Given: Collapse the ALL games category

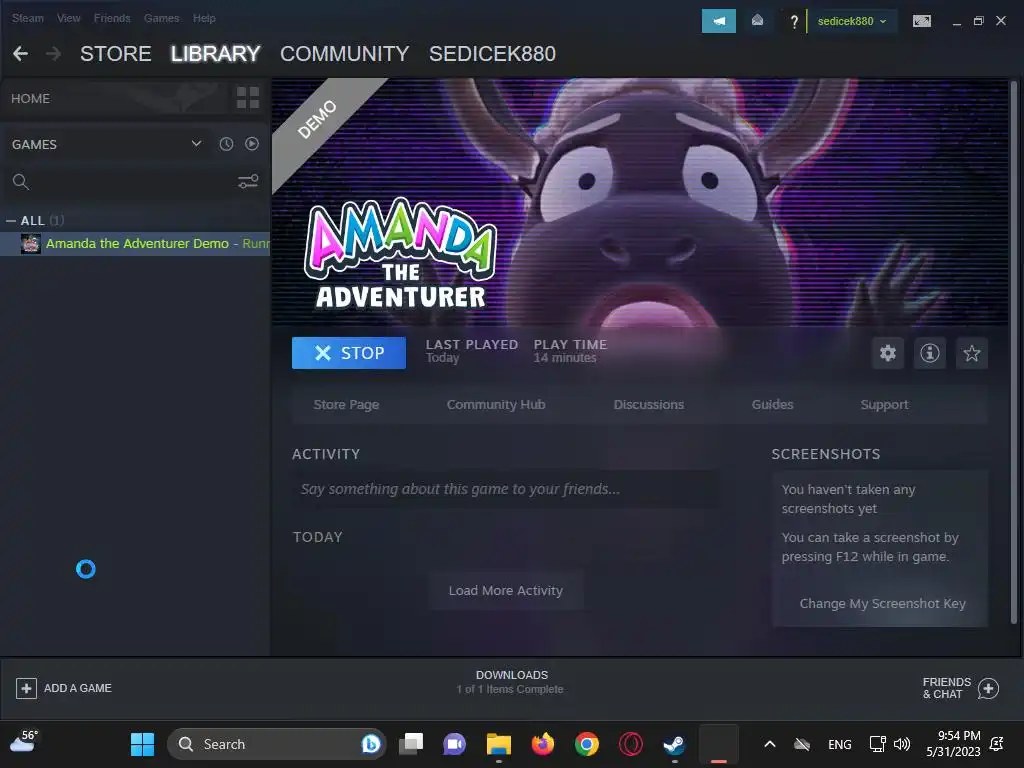Looking at the screenshot, I should point(10,221).
